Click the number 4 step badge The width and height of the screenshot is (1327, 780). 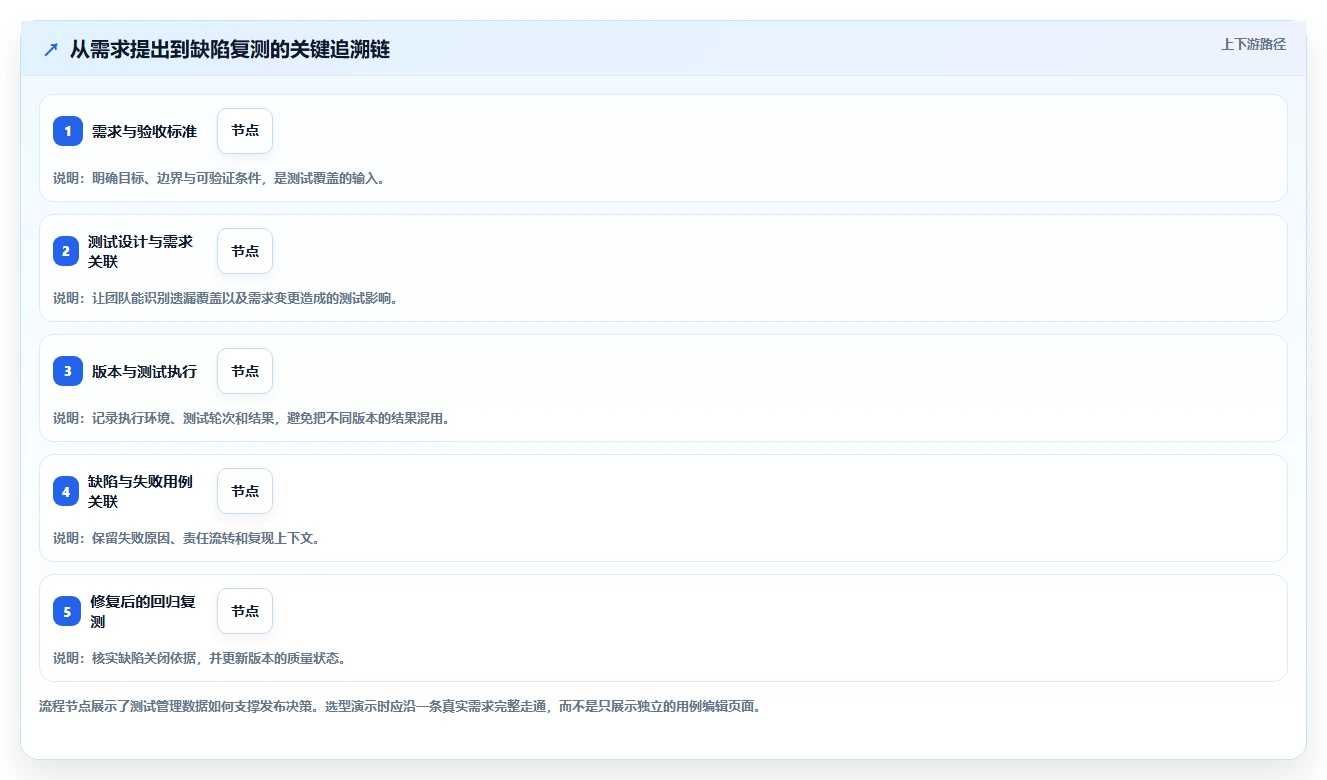[66, 491]
